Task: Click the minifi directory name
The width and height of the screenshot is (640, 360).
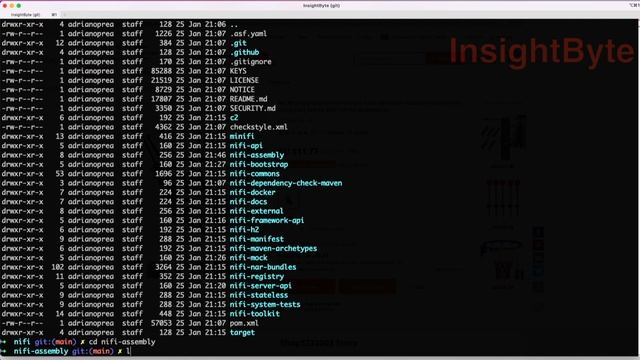Action: [242, 136]
